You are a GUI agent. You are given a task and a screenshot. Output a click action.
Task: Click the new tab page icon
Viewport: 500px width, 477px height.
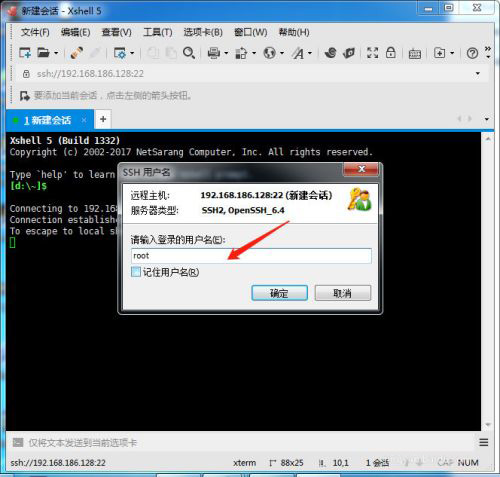(440, 53)
